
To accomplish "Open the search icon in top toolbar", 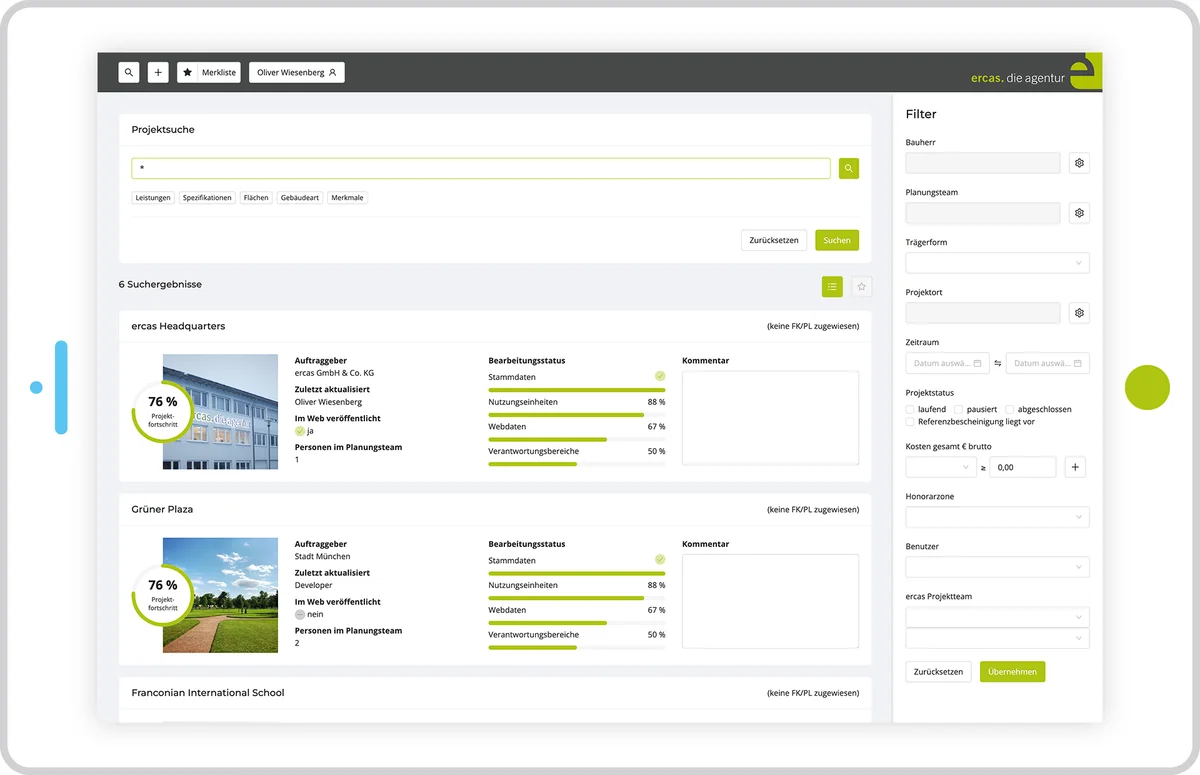I will [128, 72].
